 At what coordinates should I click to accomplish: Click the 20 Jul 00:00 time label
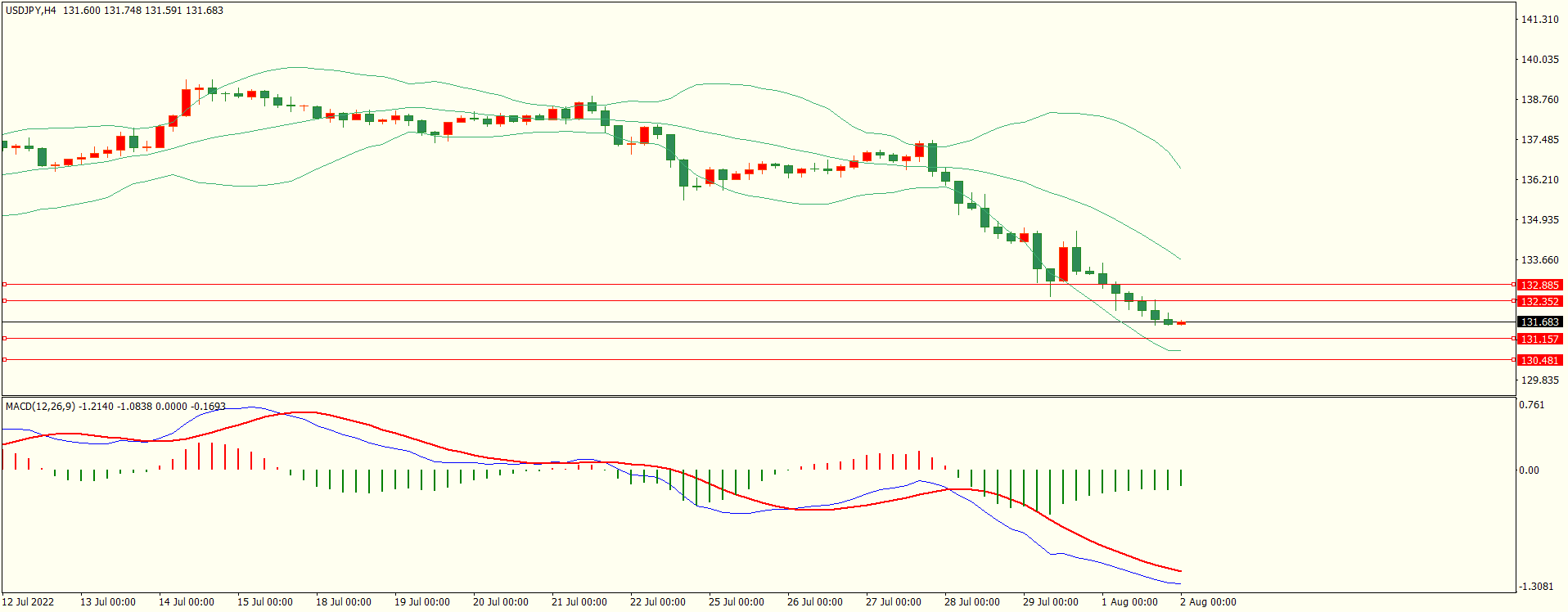[501, 602]
